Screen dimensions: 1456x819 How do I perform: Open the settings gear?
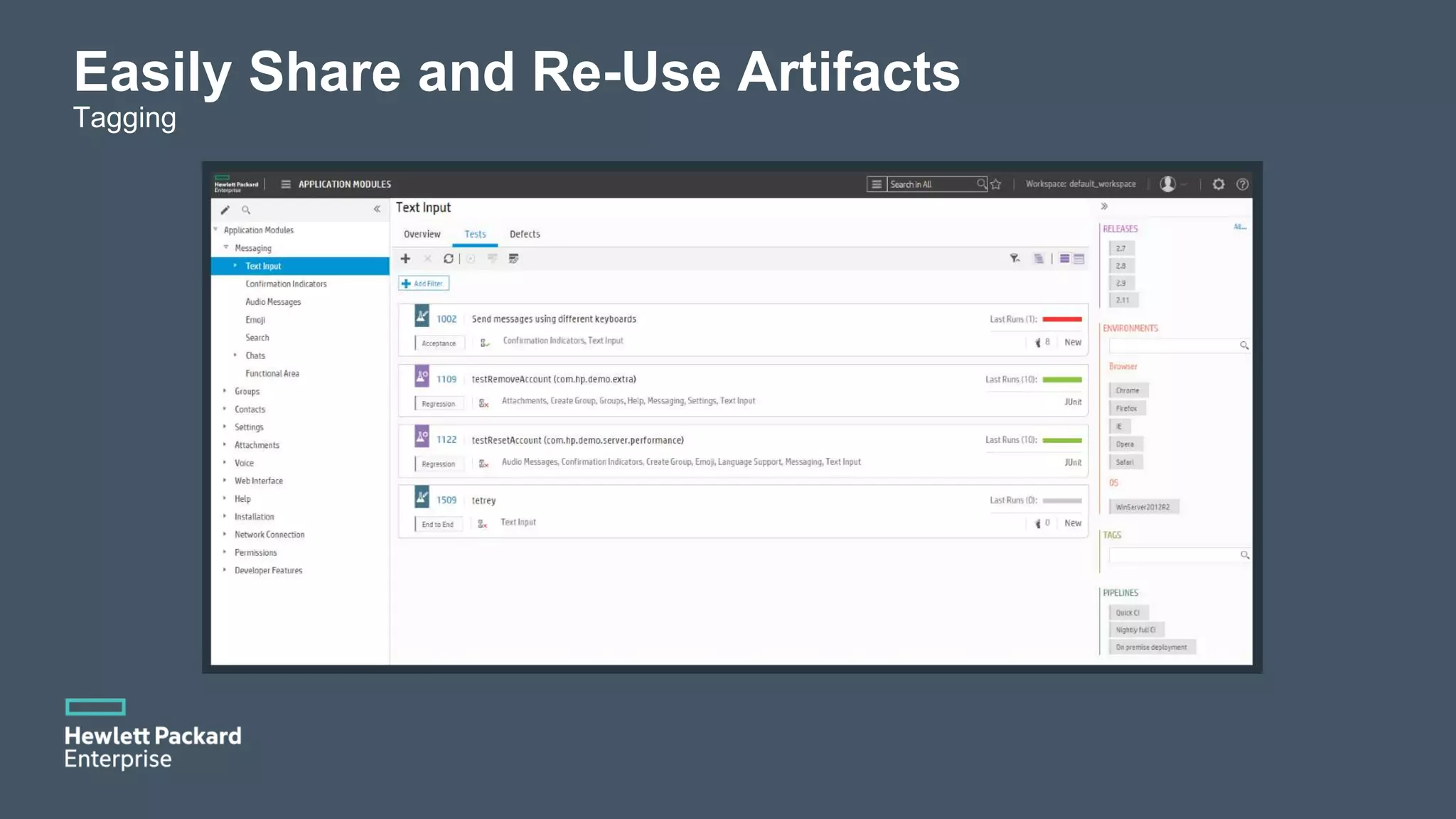coord(1219,184)
